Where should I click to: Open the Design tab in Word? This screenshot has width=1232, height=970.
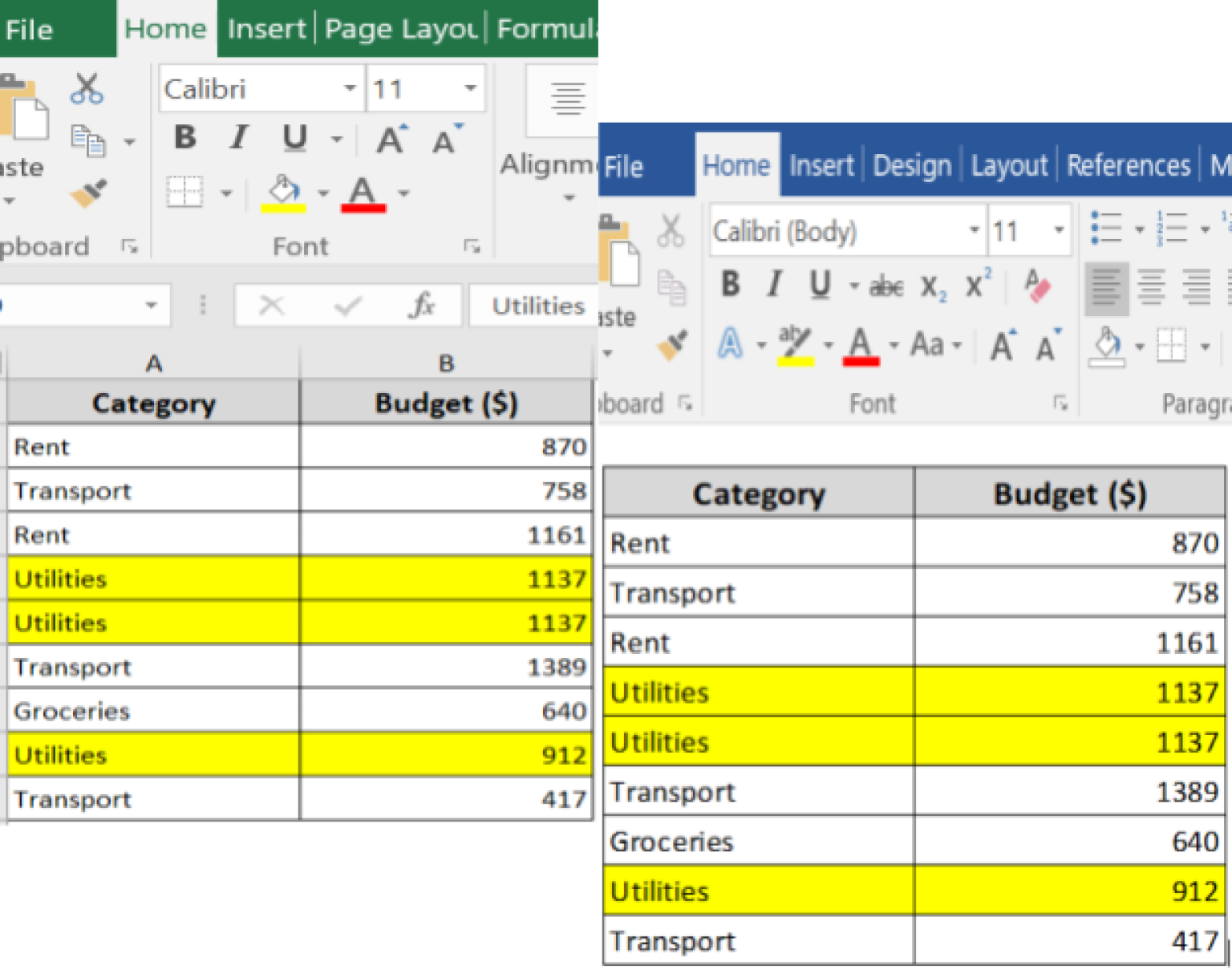[x=911, y=165]
